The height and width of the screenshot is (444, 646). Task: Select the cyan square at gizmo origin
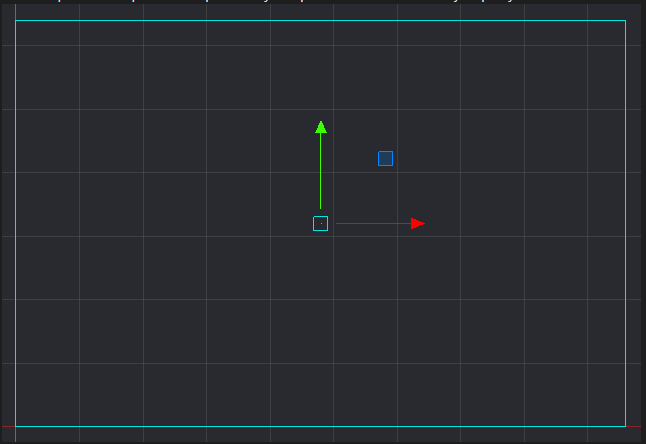pyautogui.click(x=320, y=223)
